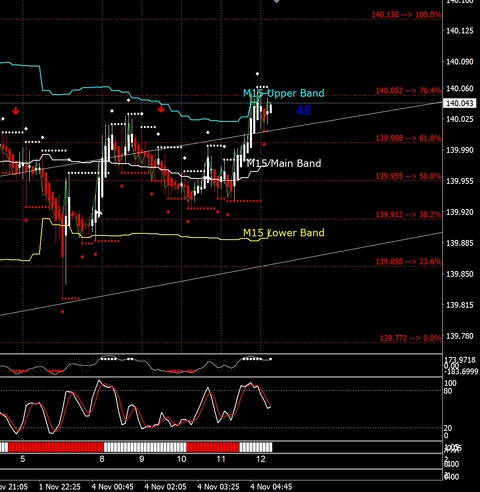Click the 140.138 --> 100.0% Fibonacci label
The image size is (480, 492).
pos(406,15)
